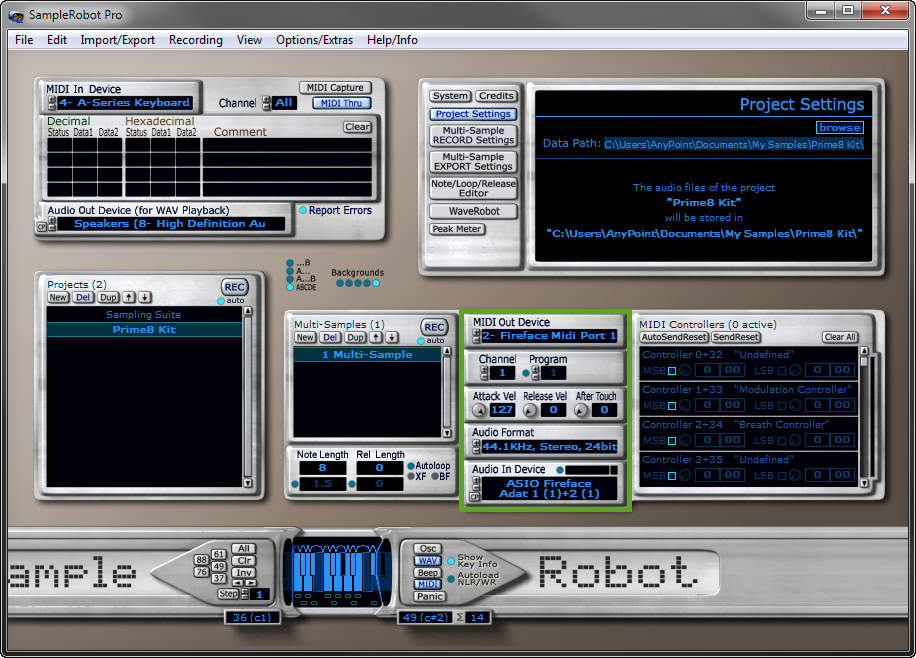Toggle Show Key Info
This screenshot has width=916, height=658.
pos(451,561)
